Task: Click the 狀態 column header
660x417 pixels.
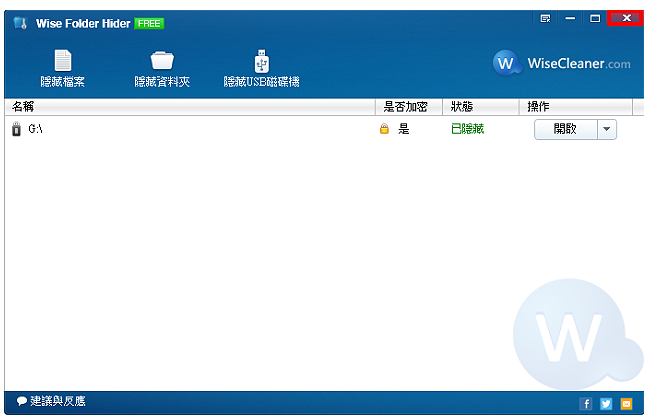Action: click(x=481, y=107)
